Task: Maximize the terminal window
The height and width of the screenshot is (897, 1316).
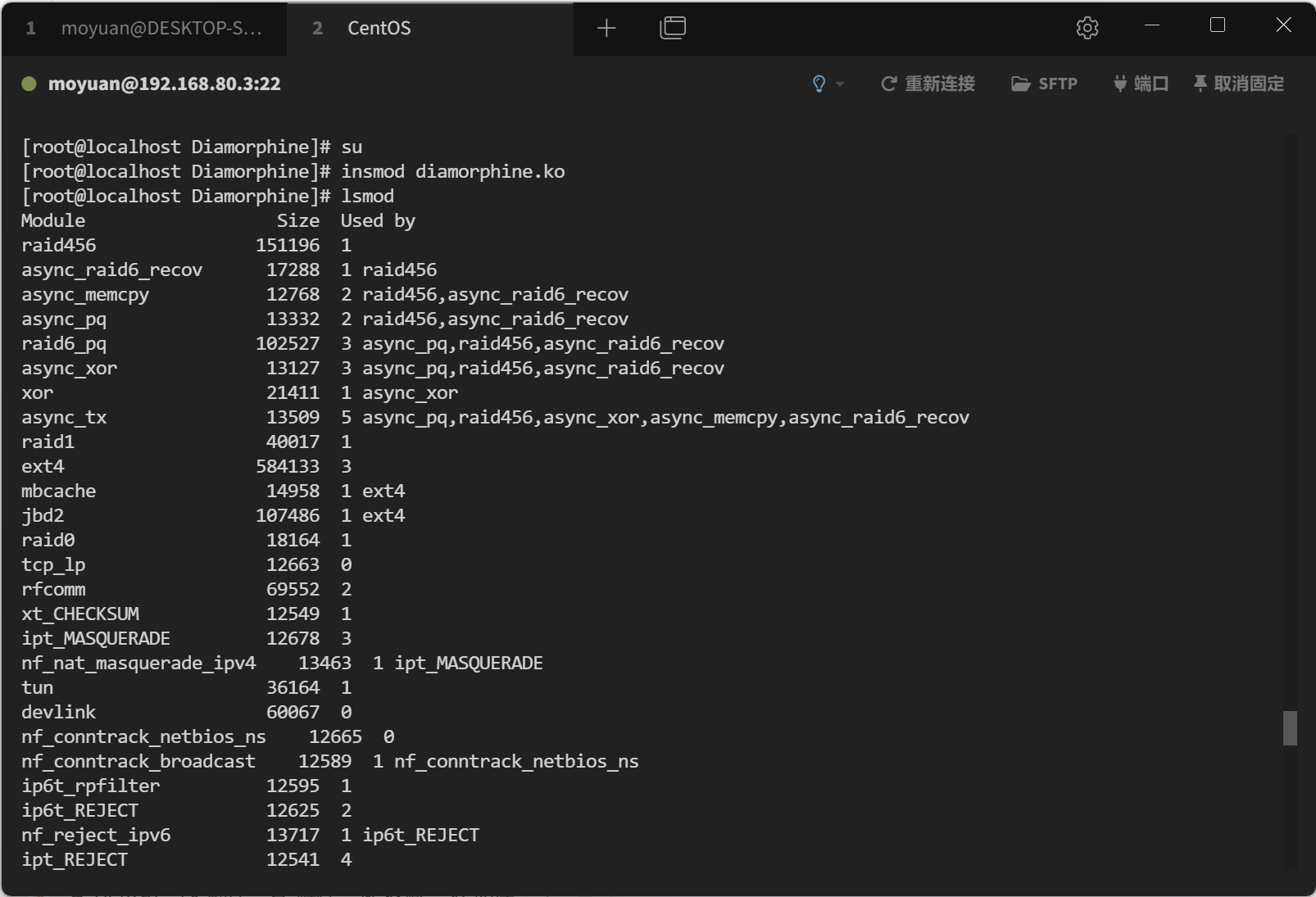Action: 1218,26
